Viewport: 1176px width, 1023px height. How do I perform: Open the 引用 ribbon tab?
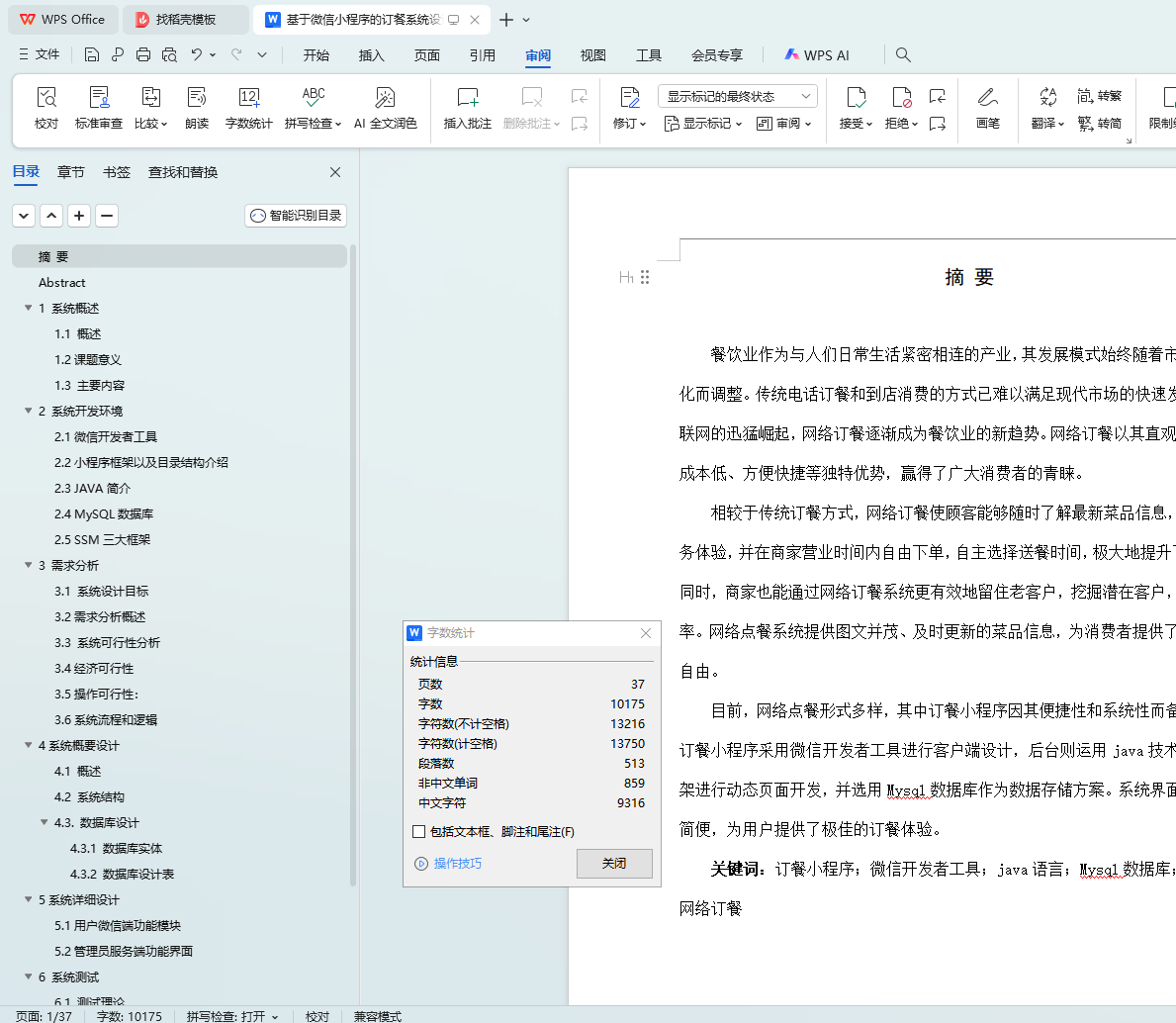pos(483,54)
